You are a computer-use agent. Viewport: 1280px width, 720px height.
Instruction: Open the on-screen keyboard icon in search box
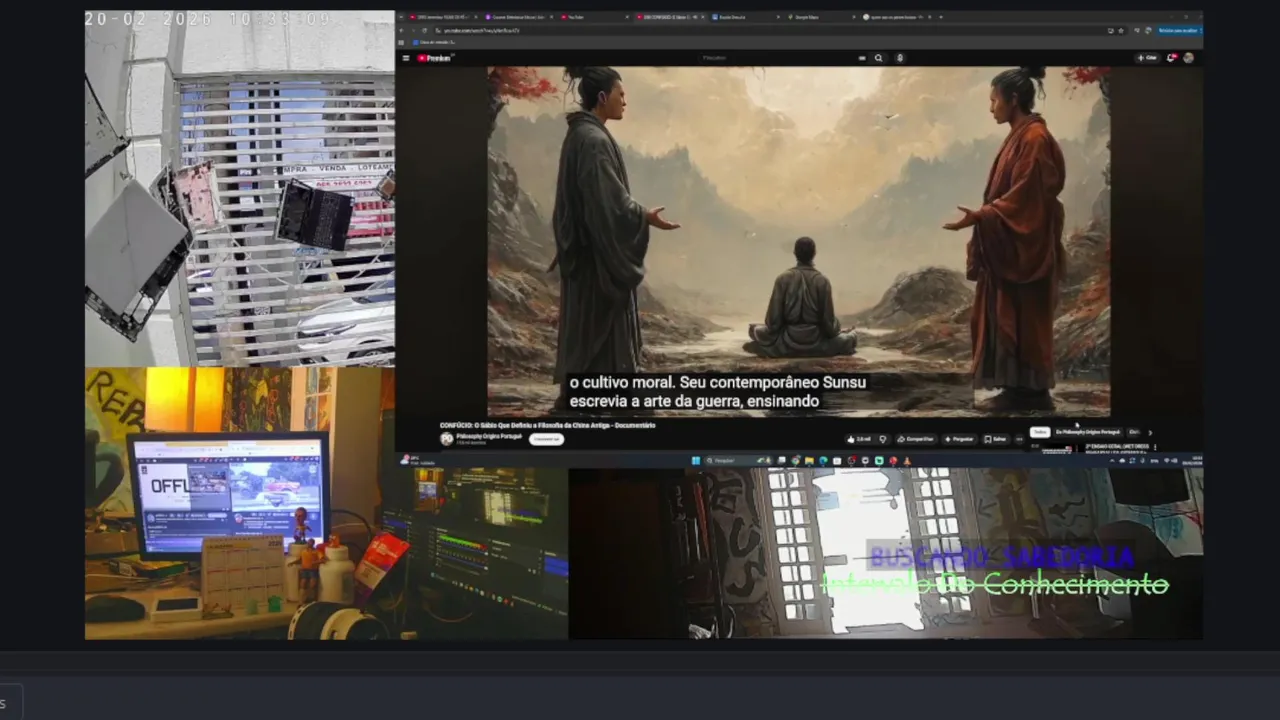tap(862, 58)
